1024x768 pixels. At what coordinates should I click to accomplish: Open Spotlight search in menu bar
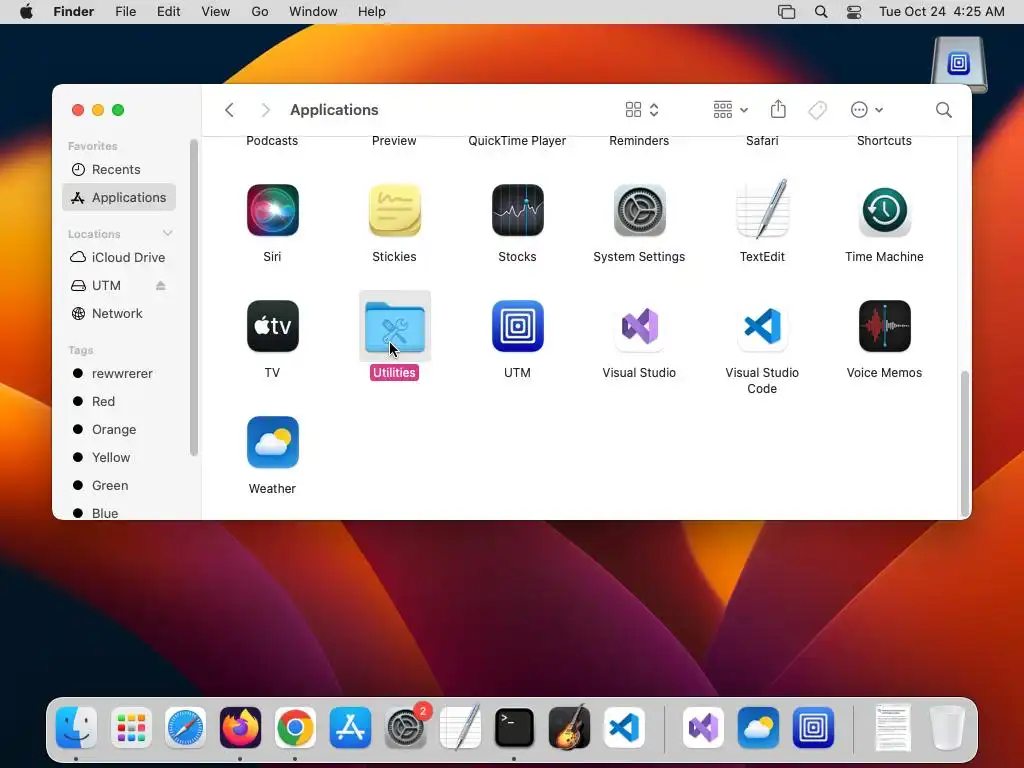coord(821,12)
